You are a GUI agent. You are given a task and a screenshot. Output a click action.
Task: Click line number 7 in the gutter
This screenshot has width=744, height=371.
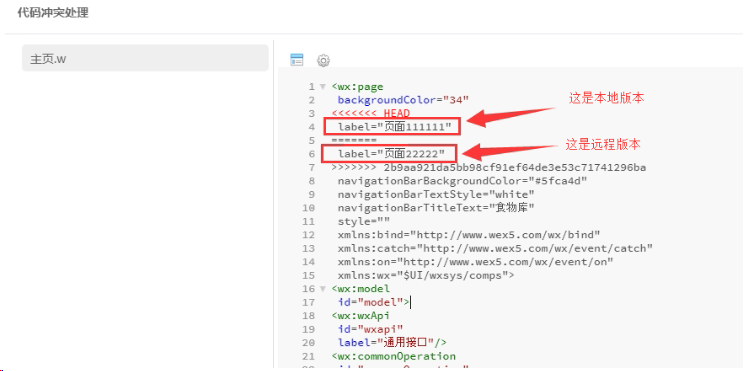[x=311, y=167]
